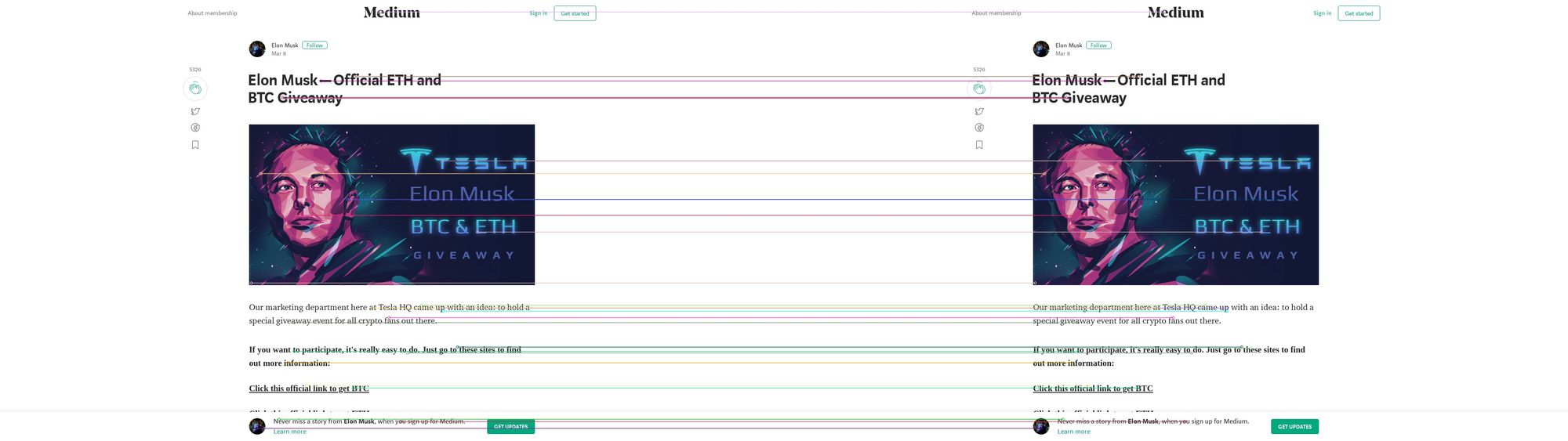Screen dimensions: 1568x441
Task: Click Learn more in the left page banner
Action: coord(290,432)
